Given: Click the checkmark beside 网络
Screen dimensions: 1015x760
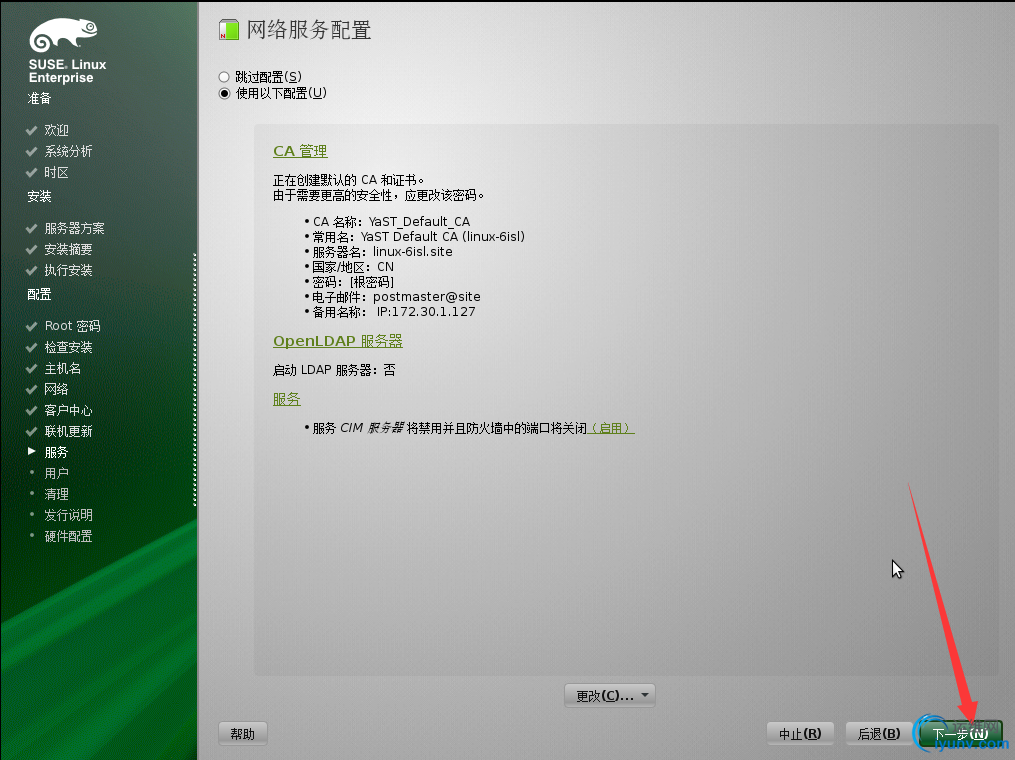Looking at the screenshot, I should 31,389.
